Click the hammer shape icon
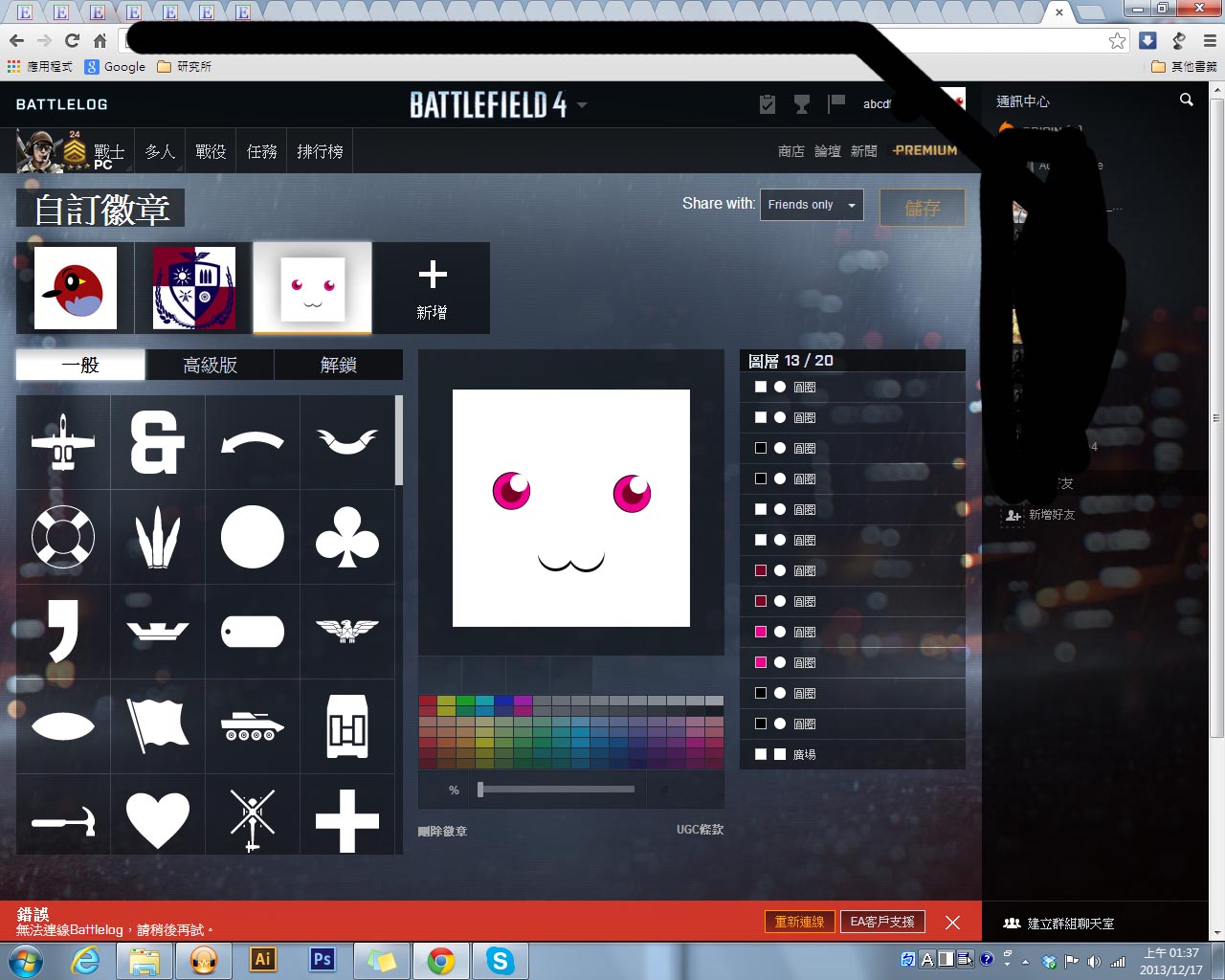 click(63, 820)
